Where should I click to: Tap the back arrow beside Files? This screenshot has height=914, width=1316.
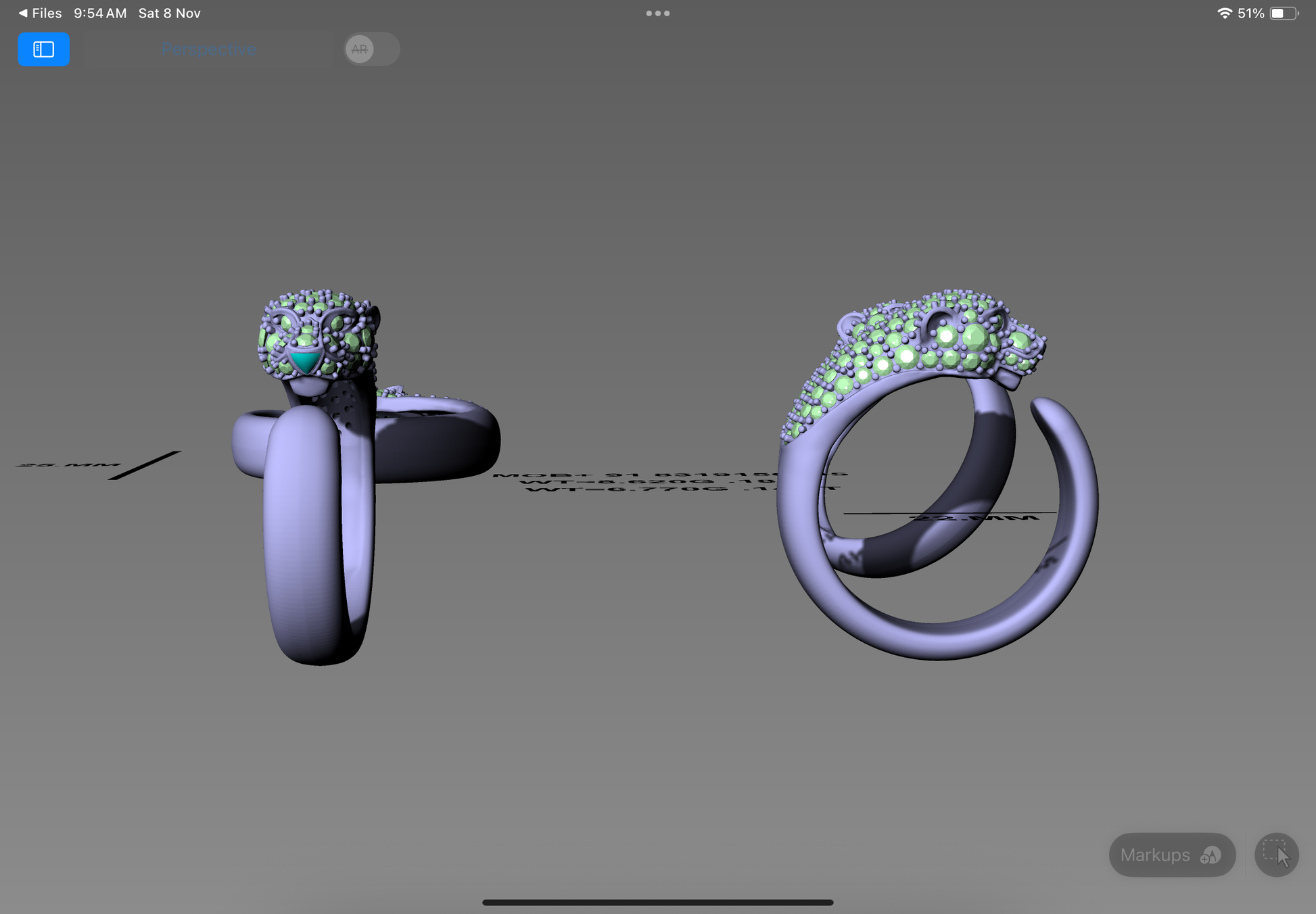pyautogui.click(x=23, y=14)
